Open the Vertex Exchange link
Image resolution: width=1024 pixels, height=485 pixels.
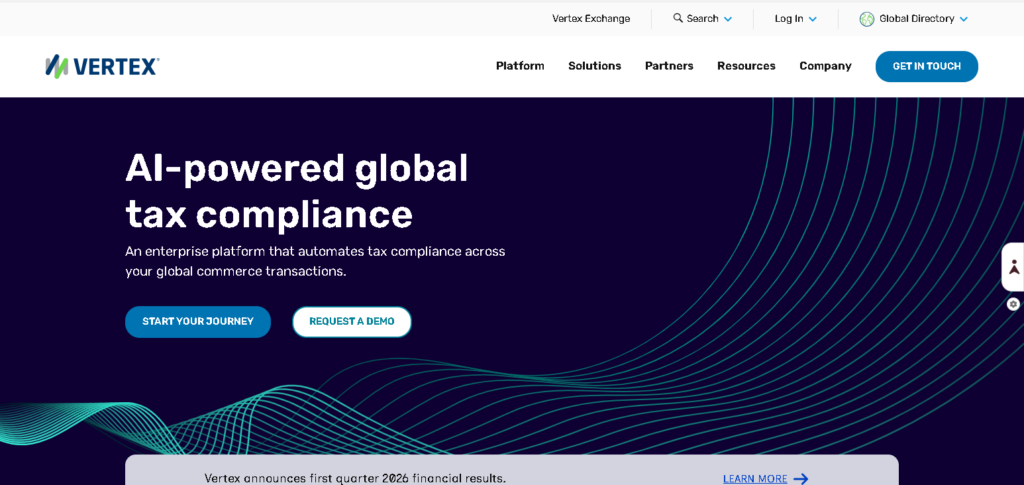point(591,18)
